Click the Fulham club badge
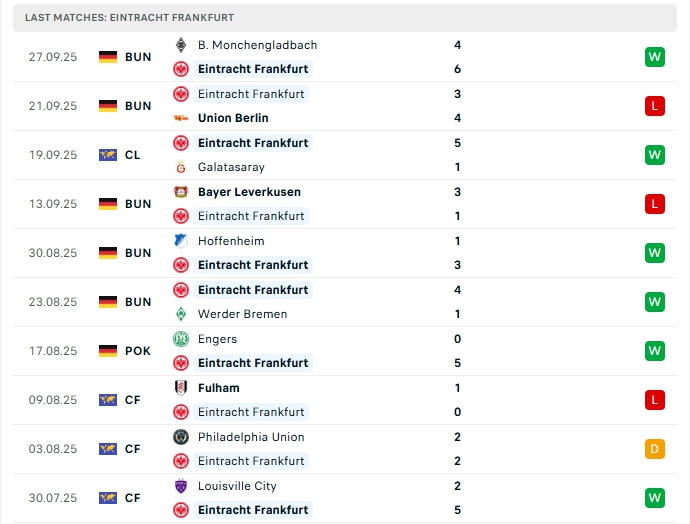This screenshot has height=524, width=690. 181,388
